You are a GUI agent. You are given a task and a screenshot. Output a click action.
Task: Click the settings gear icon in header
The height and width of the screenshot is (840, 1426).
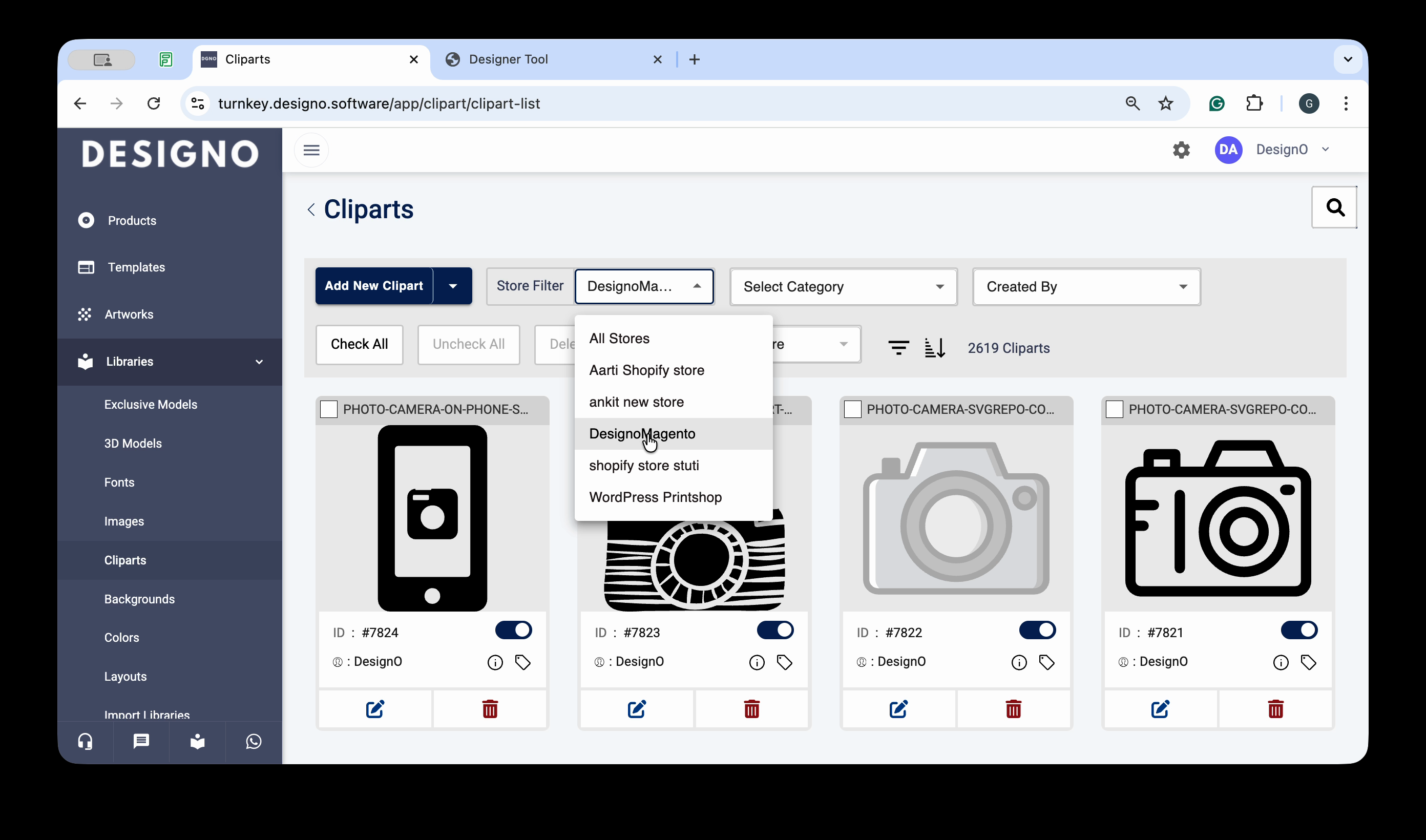[x=1181, y=150]
